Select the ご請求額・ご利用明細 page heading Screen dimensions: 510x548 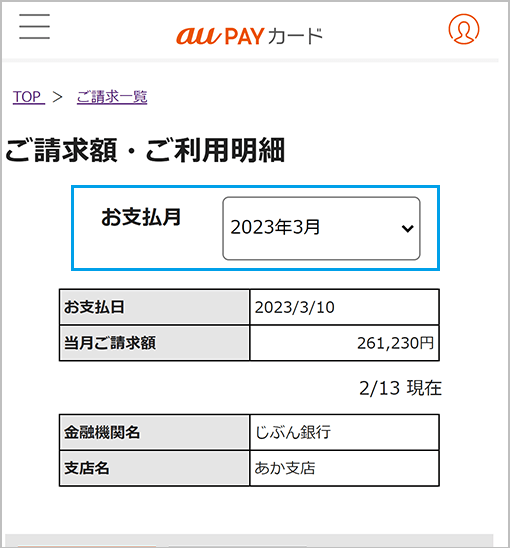pyautogui.click(x=145, y=151)
